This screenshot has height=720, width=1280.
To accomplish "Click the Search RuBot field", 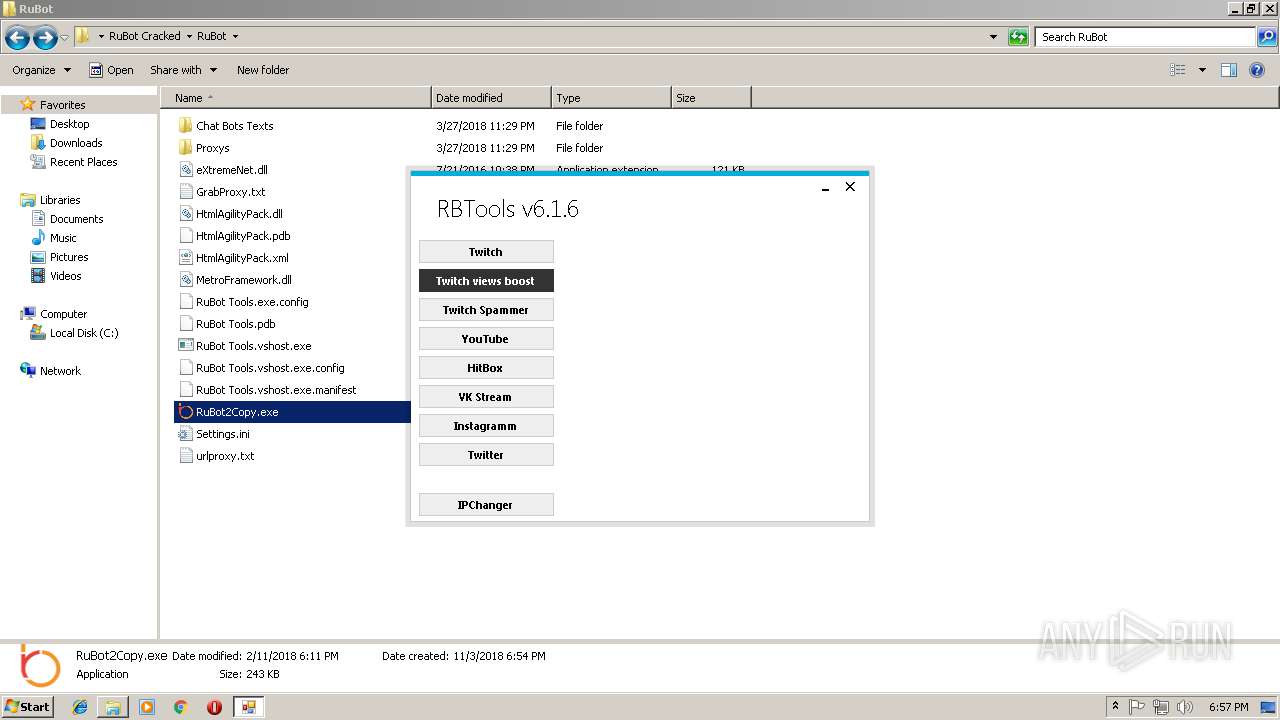I will click(x=1146, y=37).
